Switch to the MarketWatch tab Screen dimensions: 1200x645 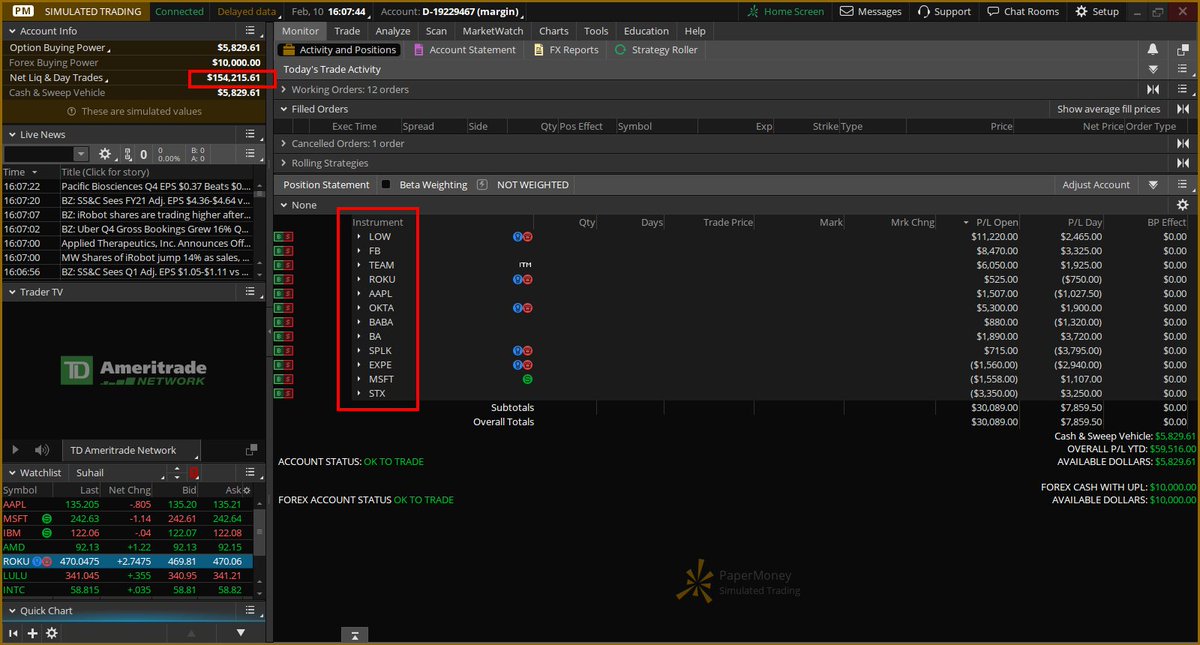click(x=492, y=31)
